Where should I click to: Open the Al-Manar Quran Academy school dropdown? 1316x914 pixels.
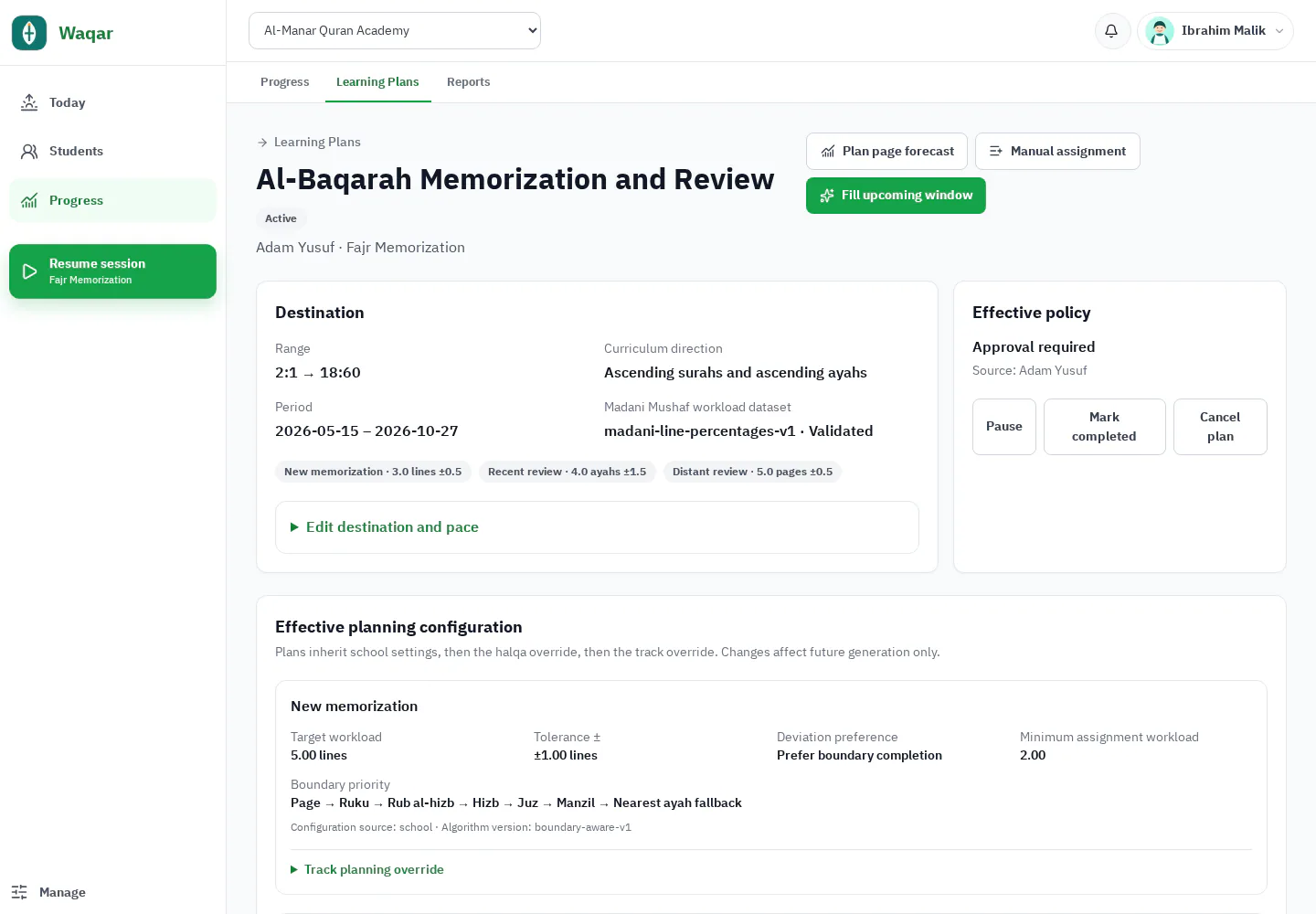coord(395,31)
